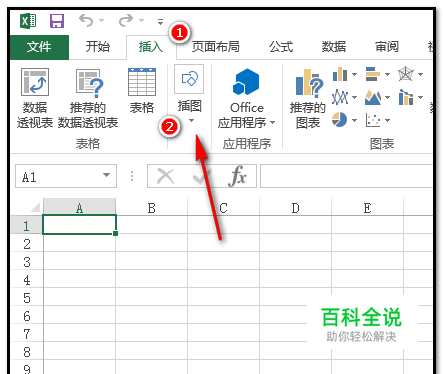Switch to the 审阅 (Review) tab
This screenshot has height=374, width=443.
(x=387, y=47)
